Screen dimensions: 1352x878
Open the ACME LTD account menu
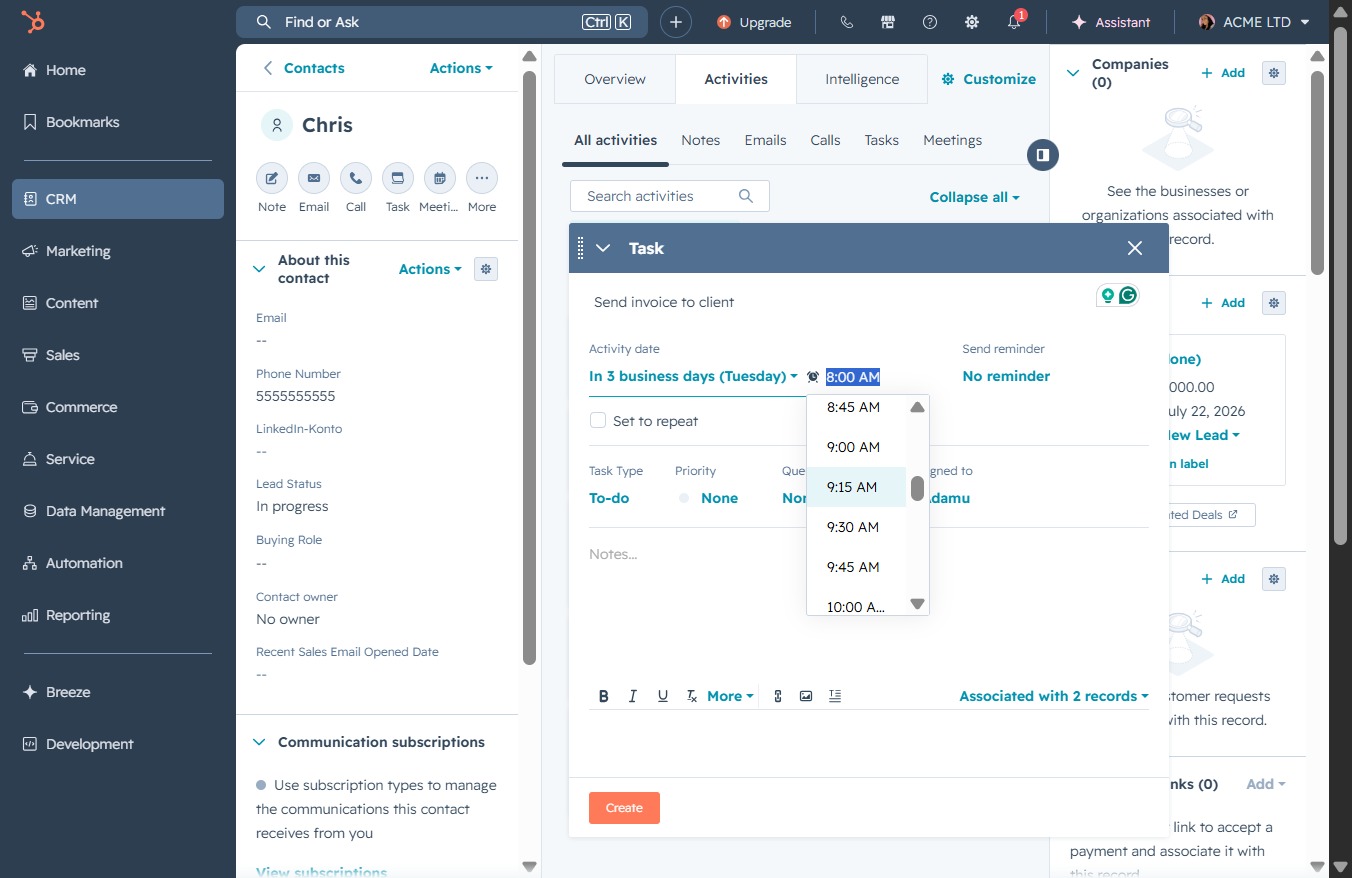(1254, 22)
